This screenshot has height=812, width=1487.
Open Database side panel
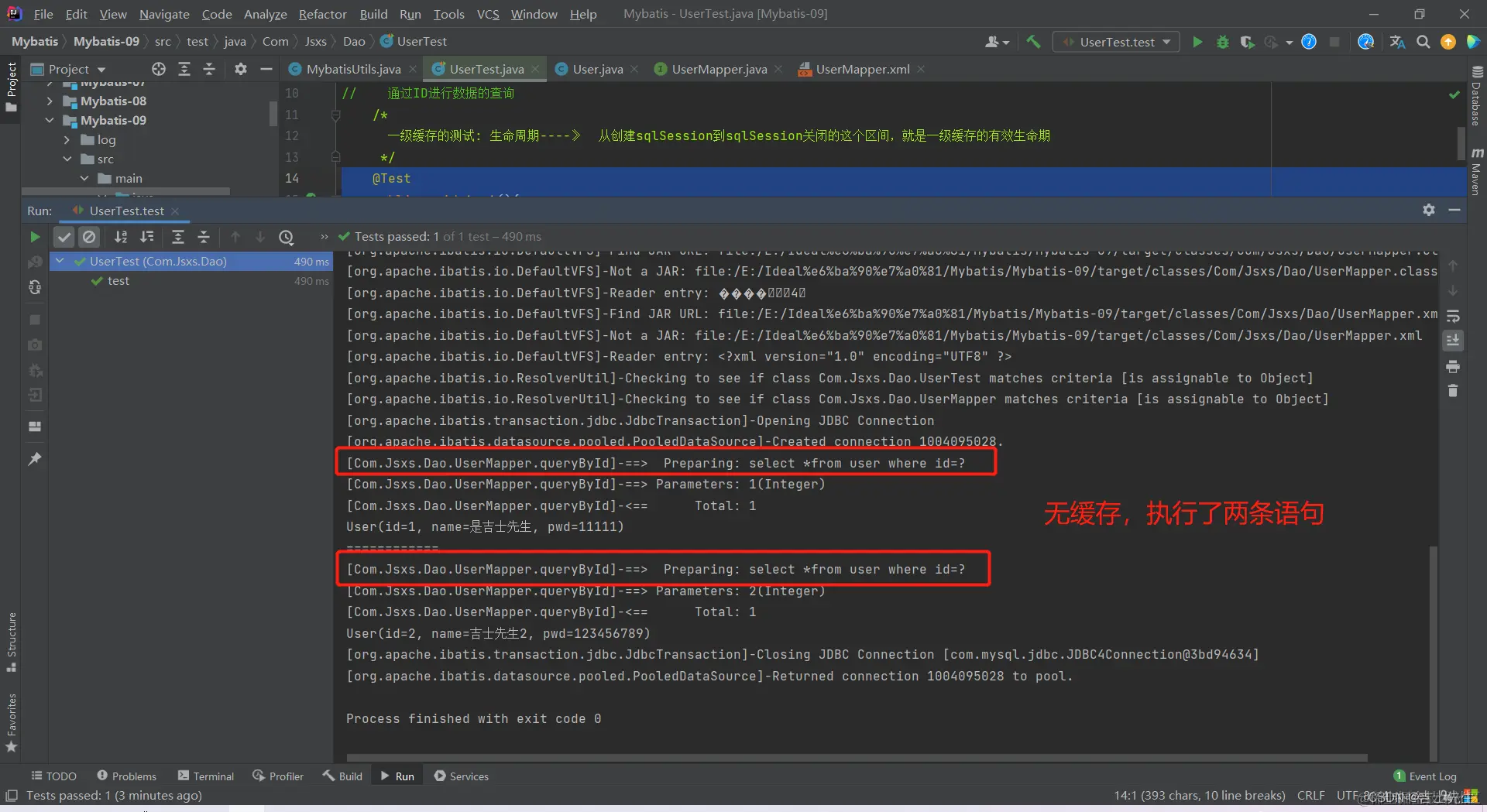click(1476, 96)
